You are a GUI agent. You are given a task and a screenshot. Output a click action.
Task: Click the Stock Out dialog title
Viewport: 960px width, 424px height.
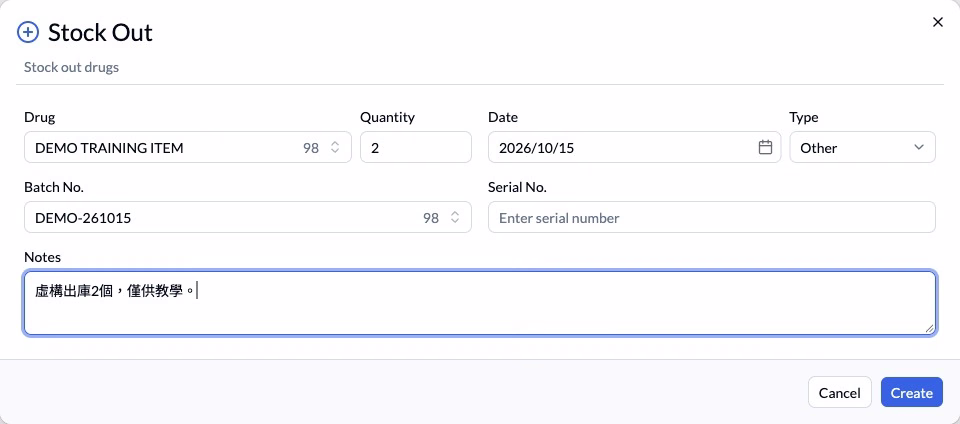pos(100,32)
